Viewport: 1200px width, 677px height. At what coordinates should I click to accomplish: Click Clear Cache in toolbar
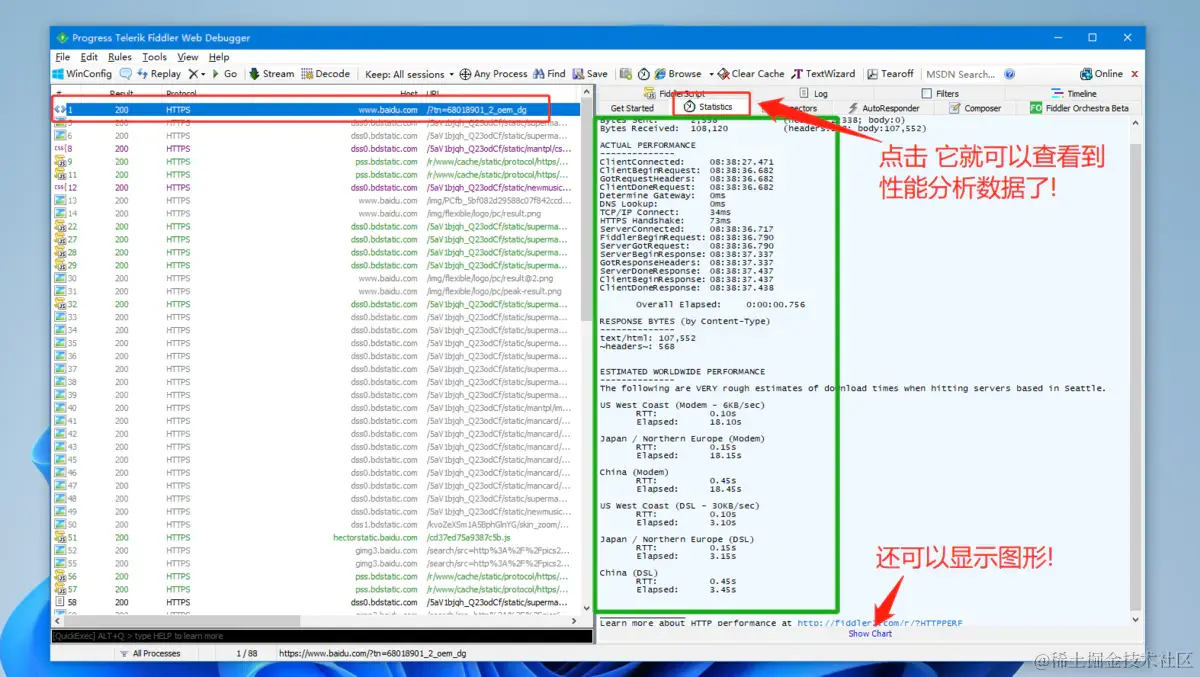(751, 74)
